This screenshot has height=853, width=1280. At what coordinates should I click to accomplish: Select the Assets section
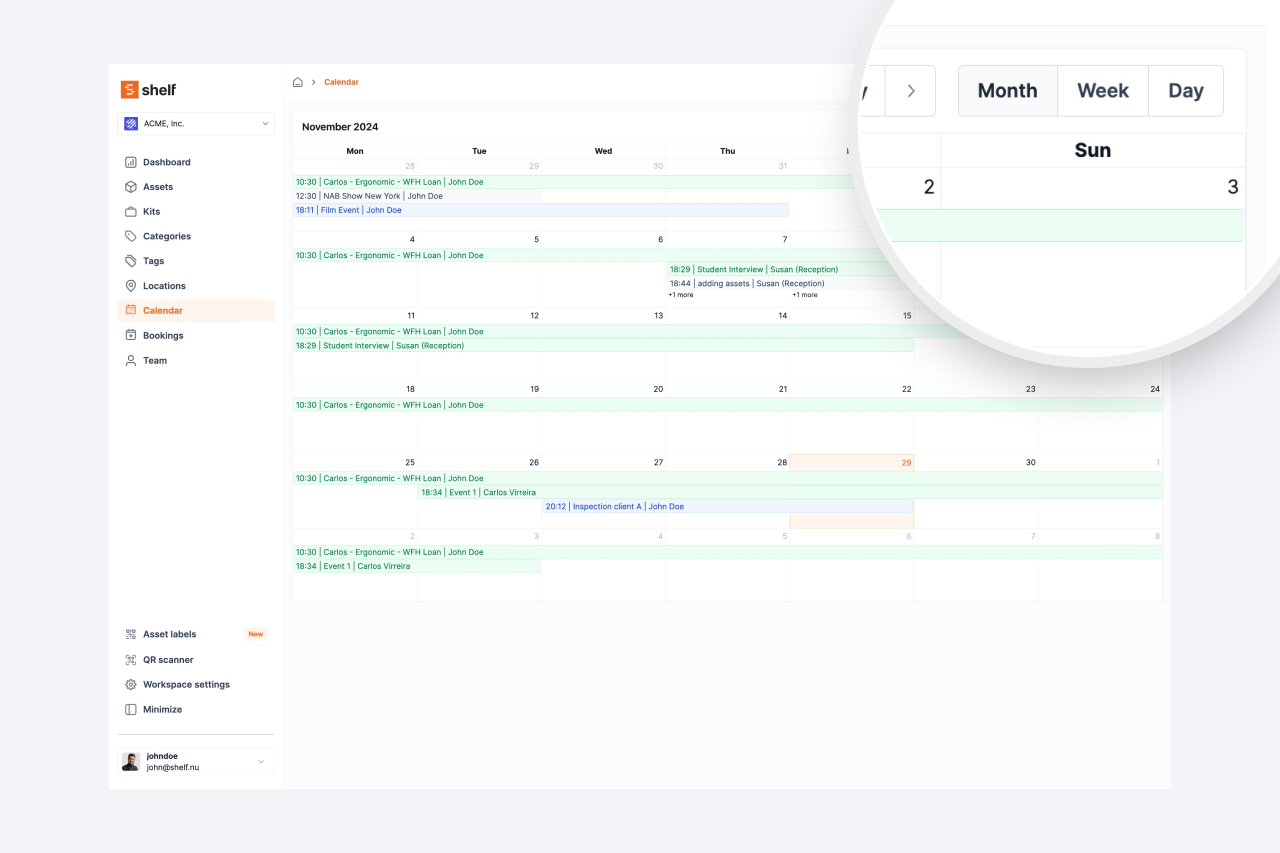point(159,186)
